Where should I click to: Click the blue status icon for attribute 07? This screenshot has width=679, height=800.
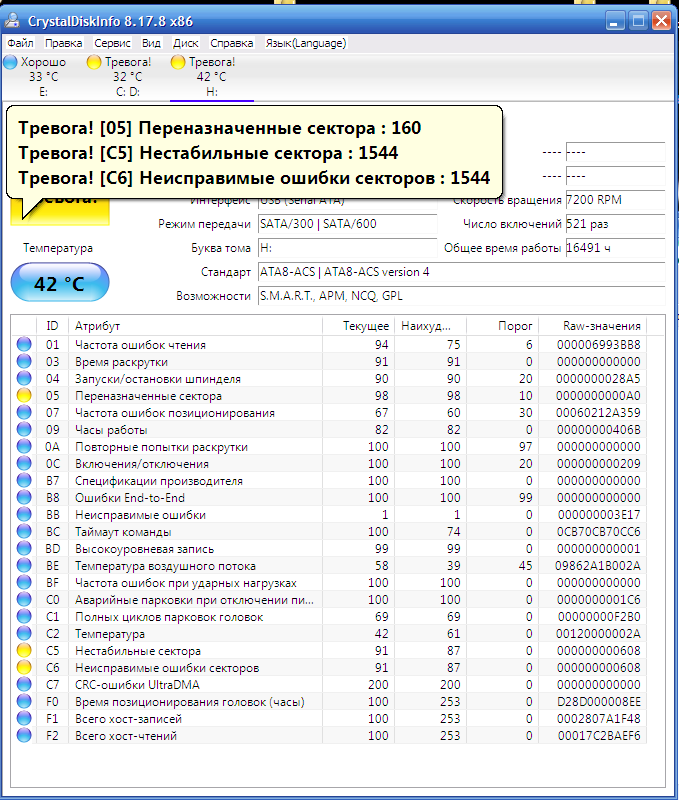[24, 412]
